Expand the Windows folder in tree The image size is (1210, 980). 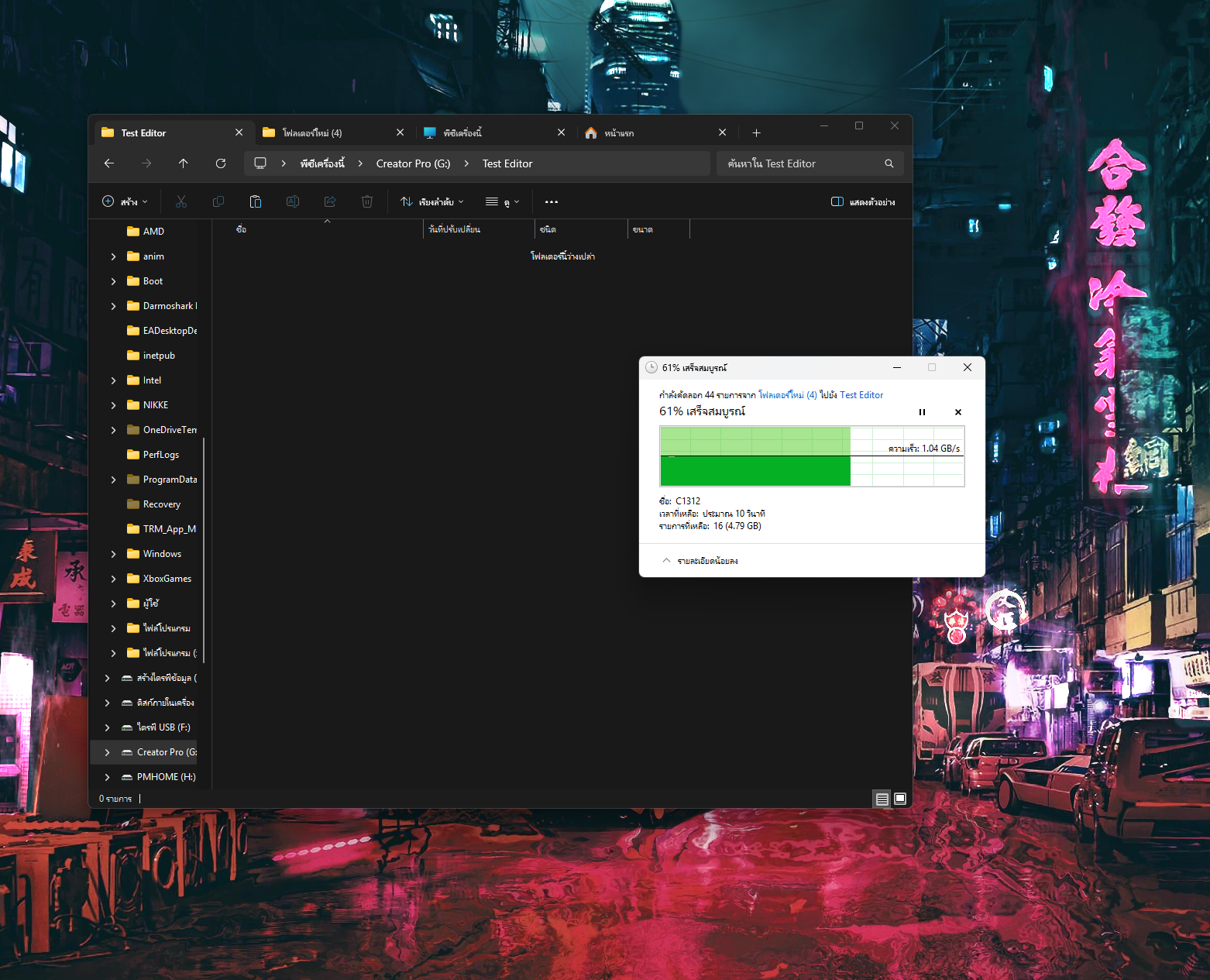click(114, 554)
